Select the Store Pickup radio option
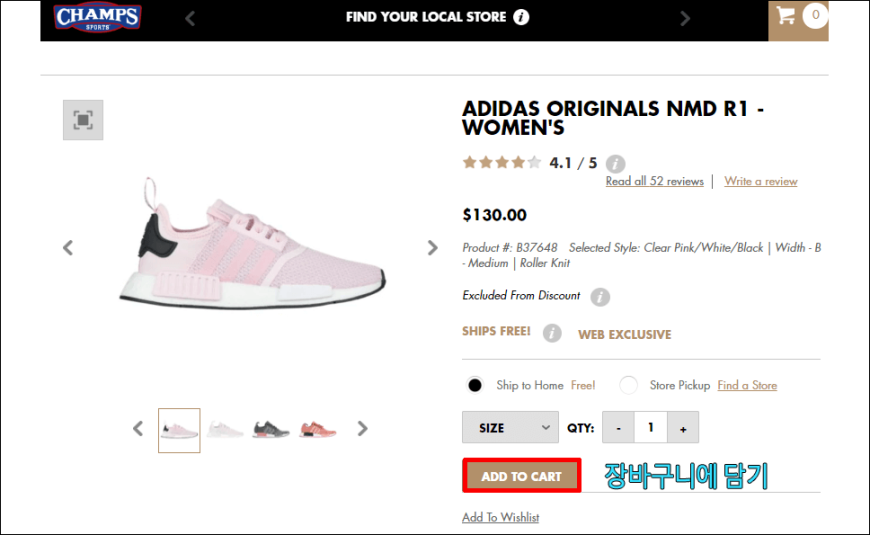 point(628,385)
